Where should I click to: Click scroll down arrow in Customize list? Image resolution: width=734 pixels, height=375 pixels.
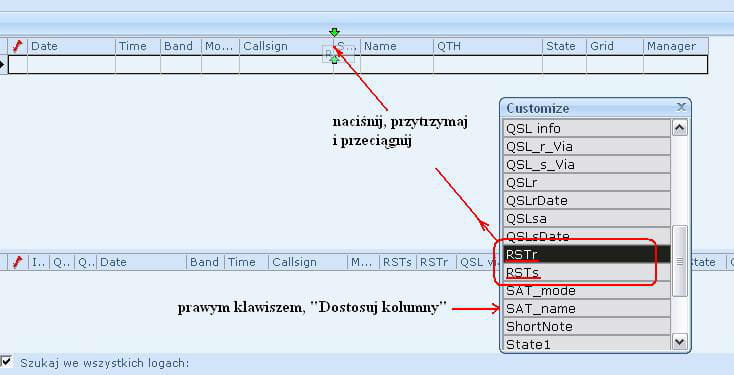[680, 342]
